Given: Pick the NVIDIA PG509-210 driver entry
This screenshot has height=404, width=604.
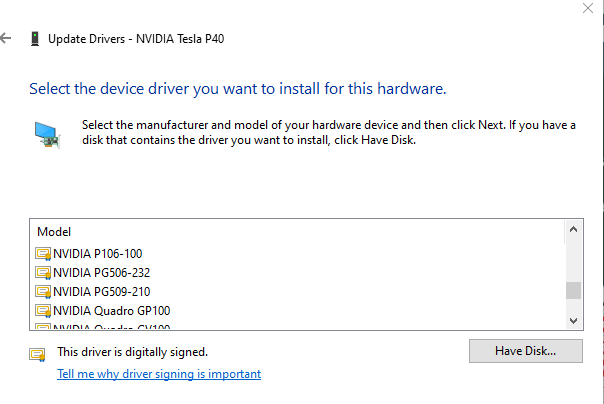Looking at the screenshot, I should click(x=101, y=292).
